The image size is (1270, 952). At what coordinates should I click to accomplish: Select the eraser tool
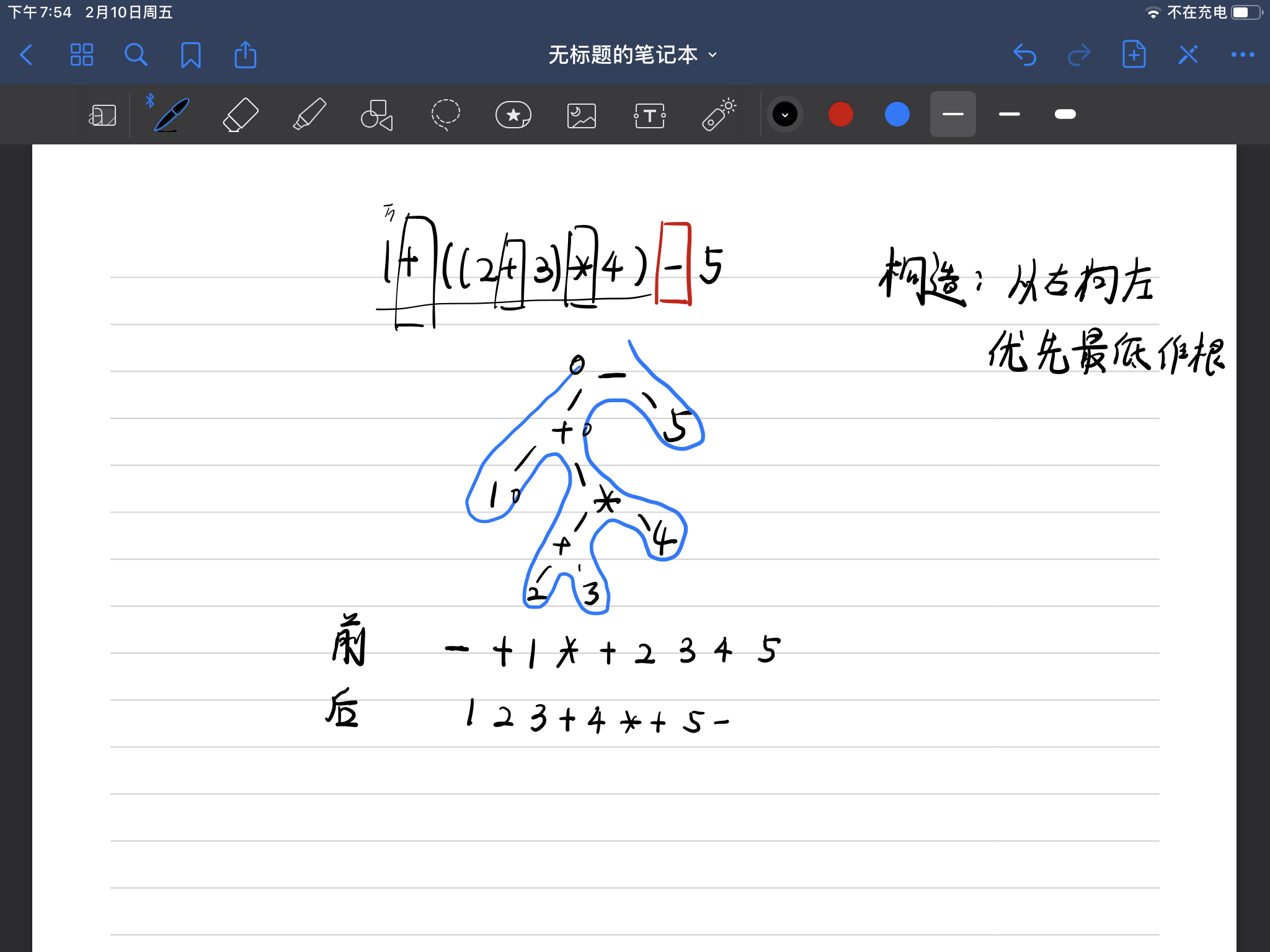(x=240, y=115)
